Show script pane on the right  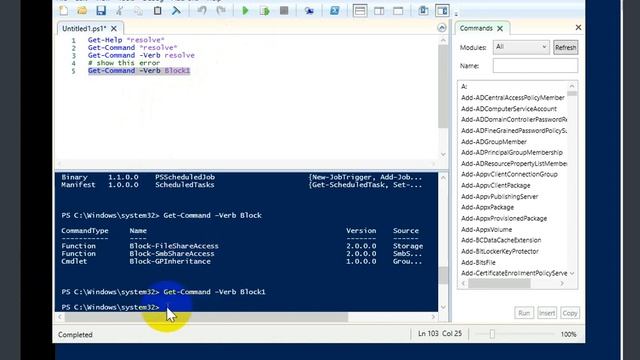379,10
